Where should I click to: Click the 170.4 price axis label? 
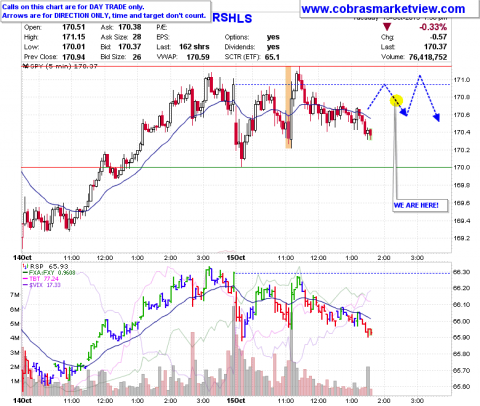tap(462, 132)
